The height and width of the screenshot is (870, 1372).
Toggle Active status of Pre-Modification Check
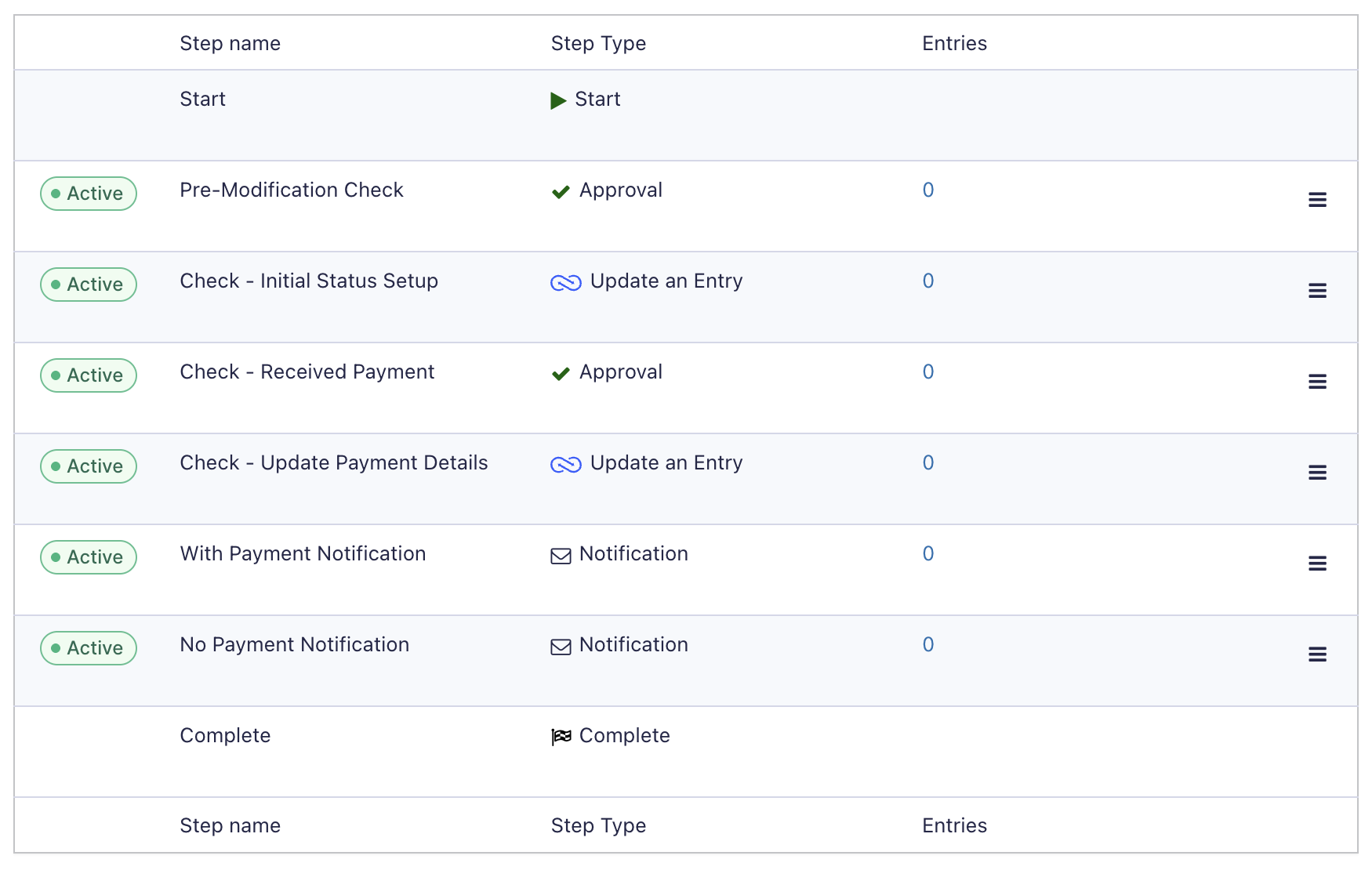pos(89,194)
